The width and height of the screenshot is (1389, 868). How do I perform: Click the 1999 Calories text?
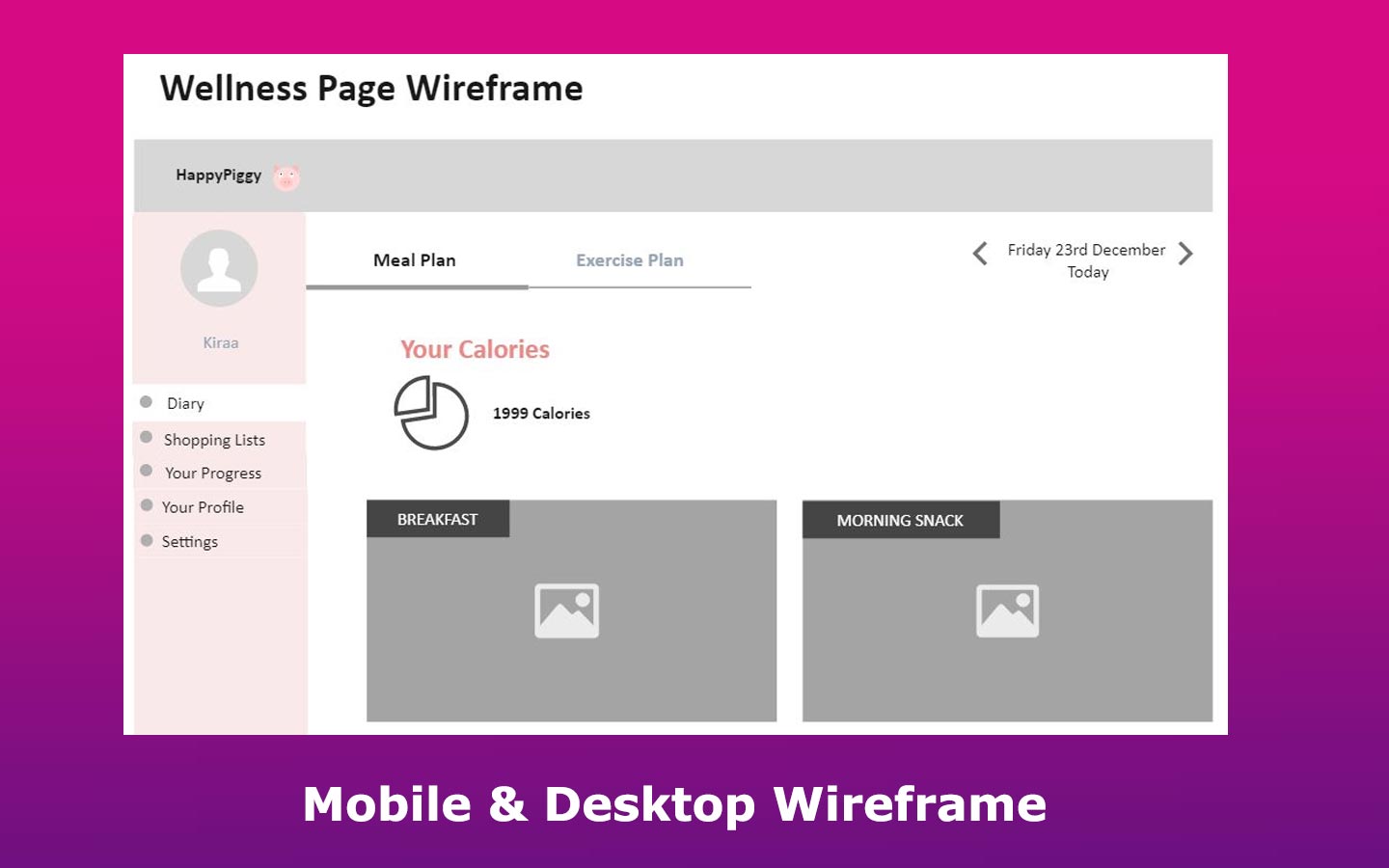[x=541, y=414]
